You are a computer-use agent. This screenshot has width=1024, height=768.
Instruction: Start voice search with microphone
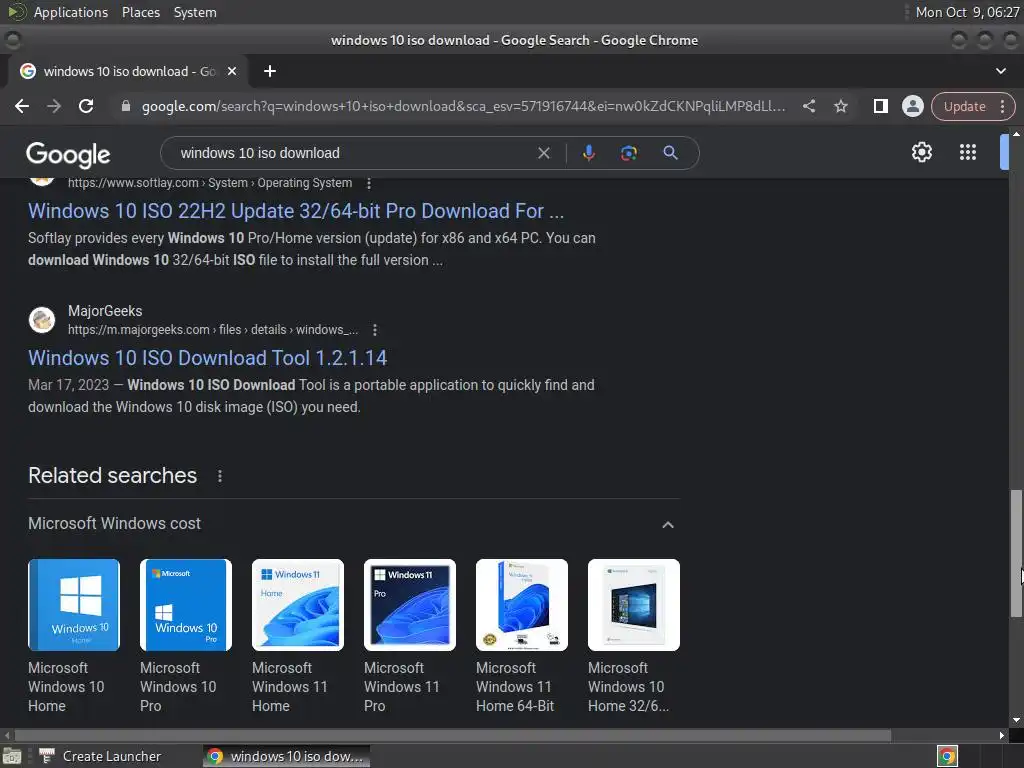[x=588, y=153]
